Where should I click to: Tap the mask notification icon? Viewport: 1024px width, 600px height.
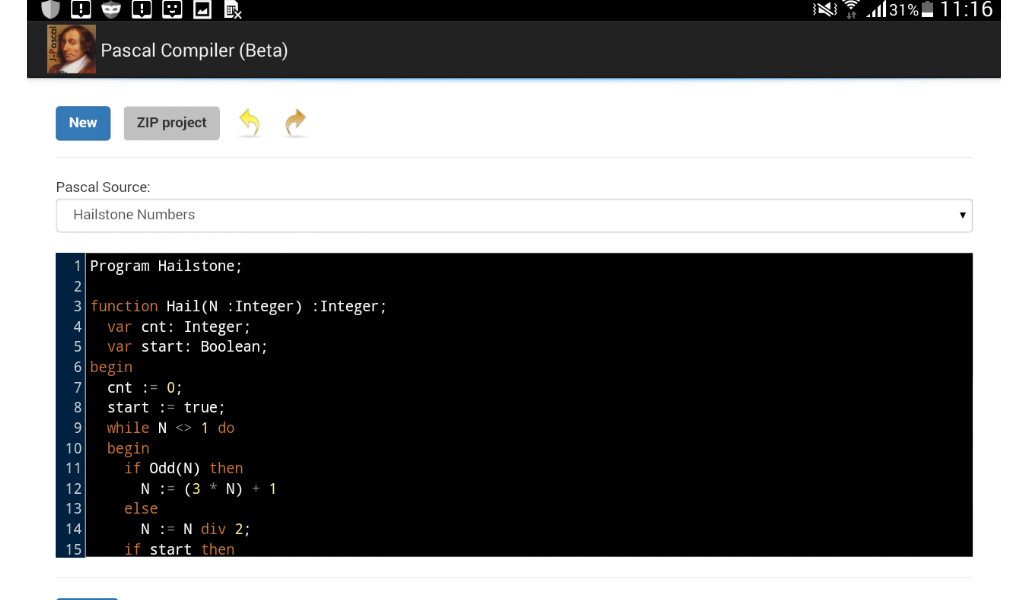tap(110, 10)
